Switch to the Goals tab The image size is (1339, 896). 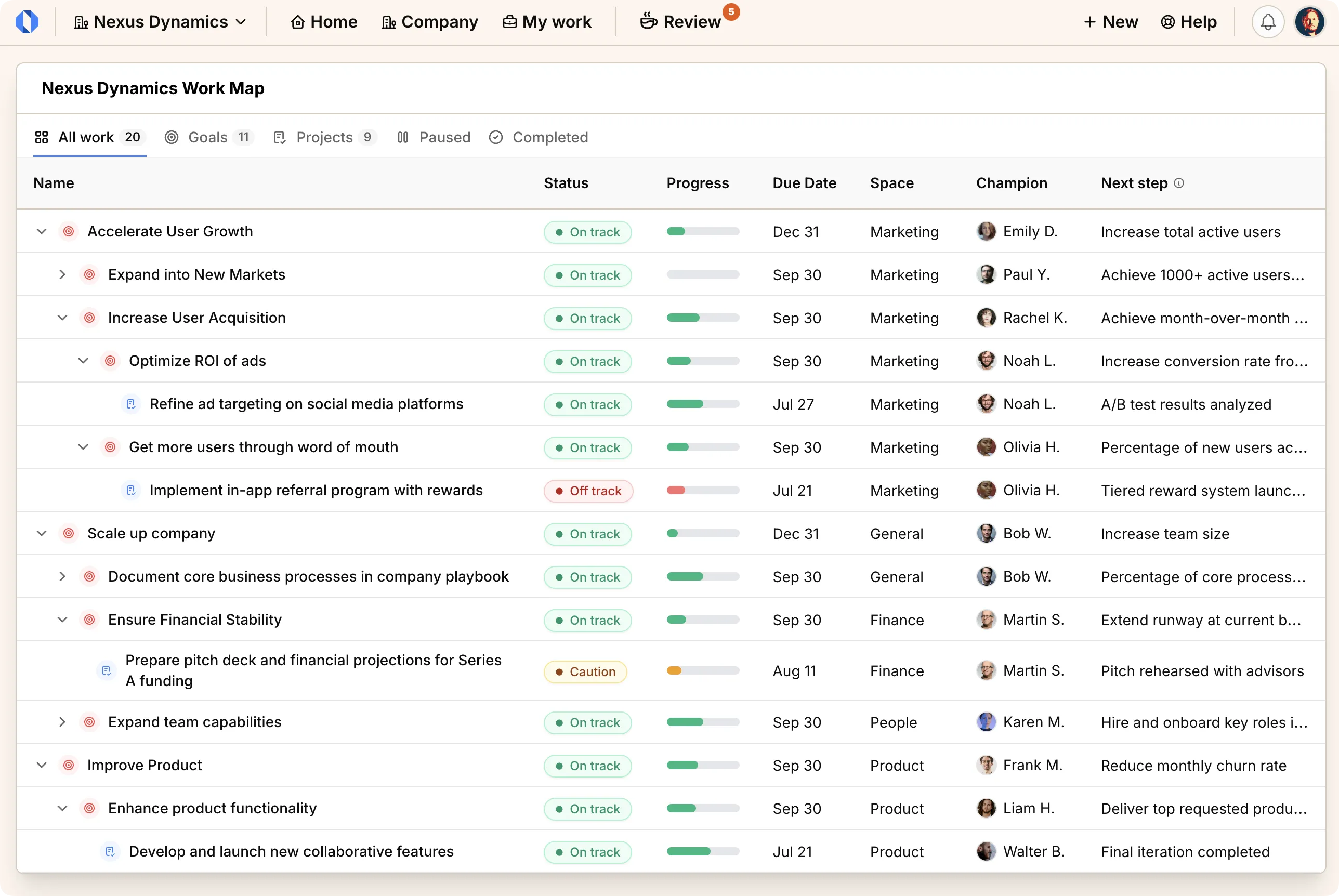point(208,137)
